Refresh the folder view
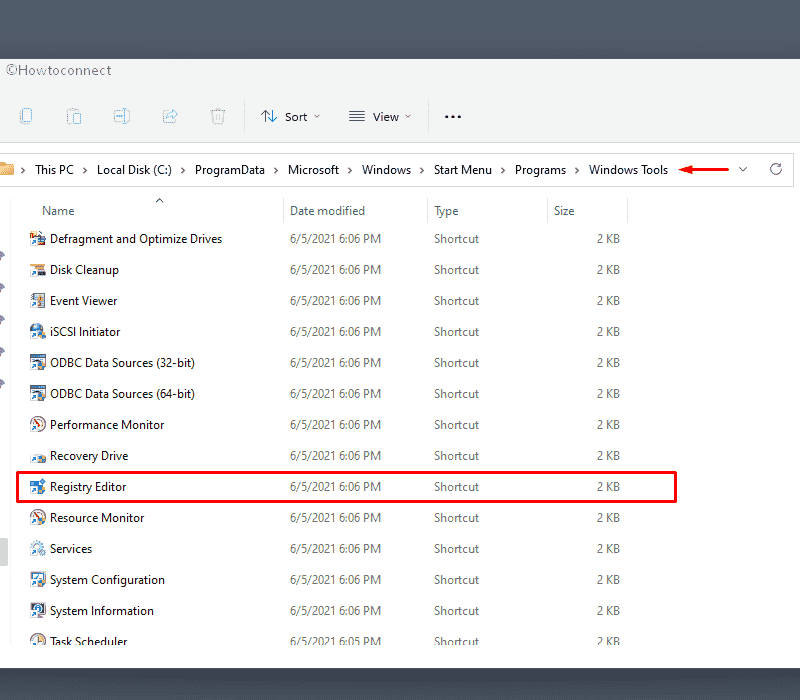Screen dimensions: 800x700 [776, 169]
